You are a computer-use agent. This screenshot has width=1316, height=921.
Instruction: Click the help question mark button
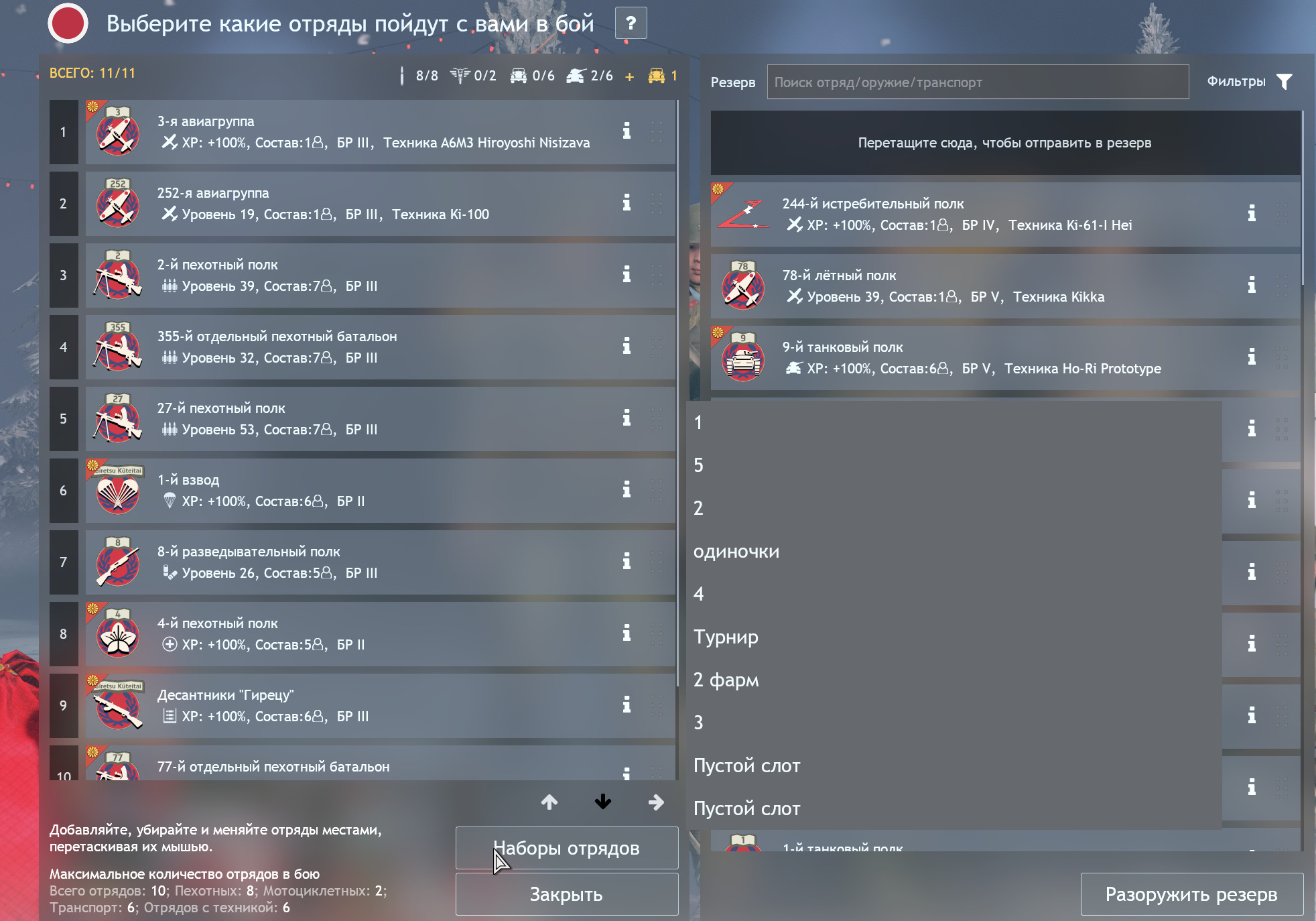click(631, 23)
